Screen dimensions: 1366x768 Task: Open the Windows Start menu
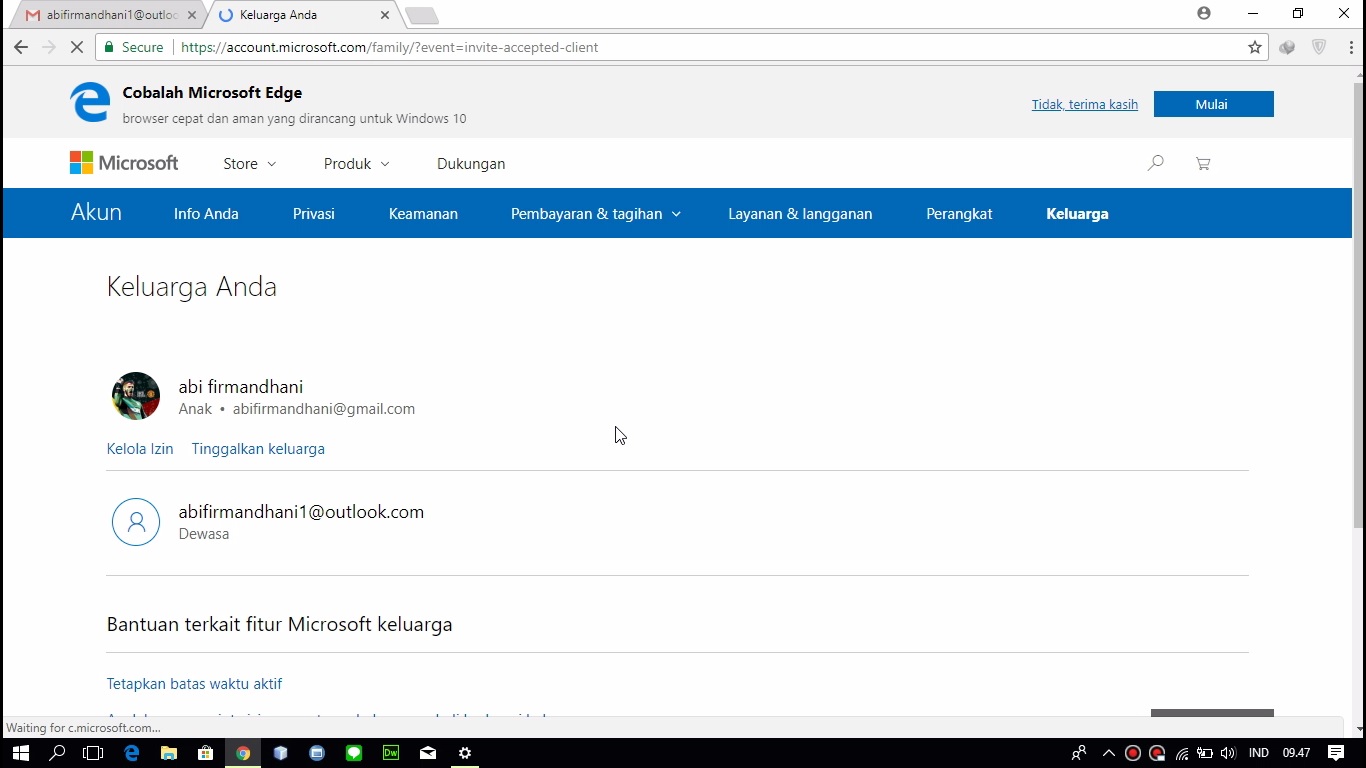click(20, 753)
